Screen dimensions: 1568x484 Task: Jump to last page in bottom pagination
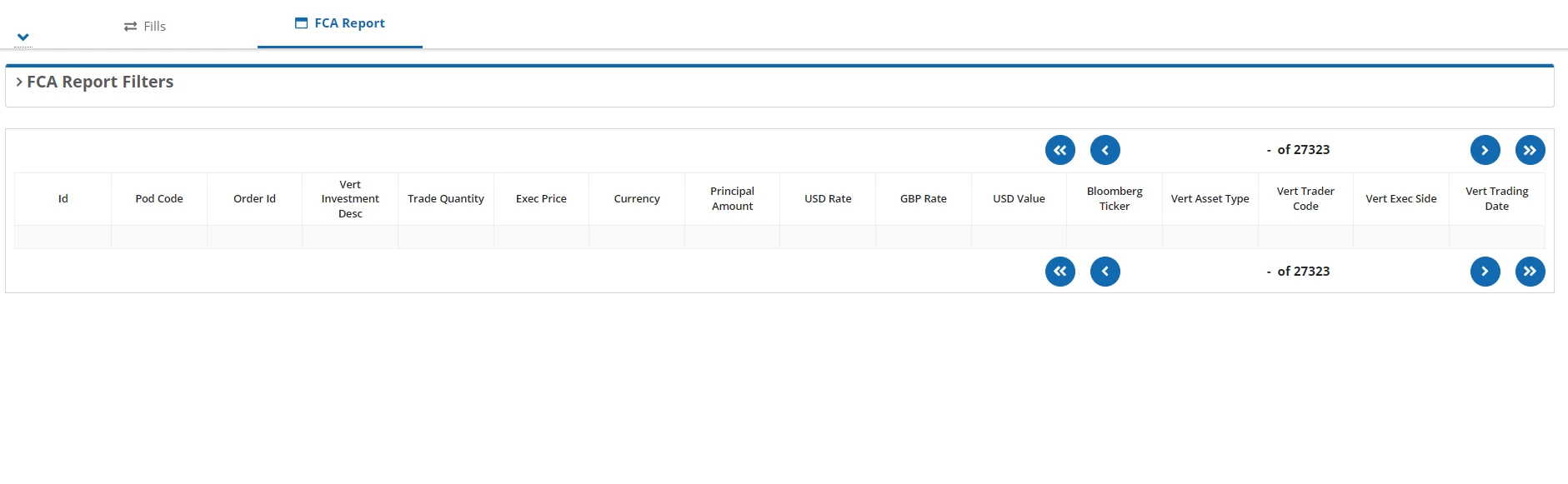coord(1530,272)
